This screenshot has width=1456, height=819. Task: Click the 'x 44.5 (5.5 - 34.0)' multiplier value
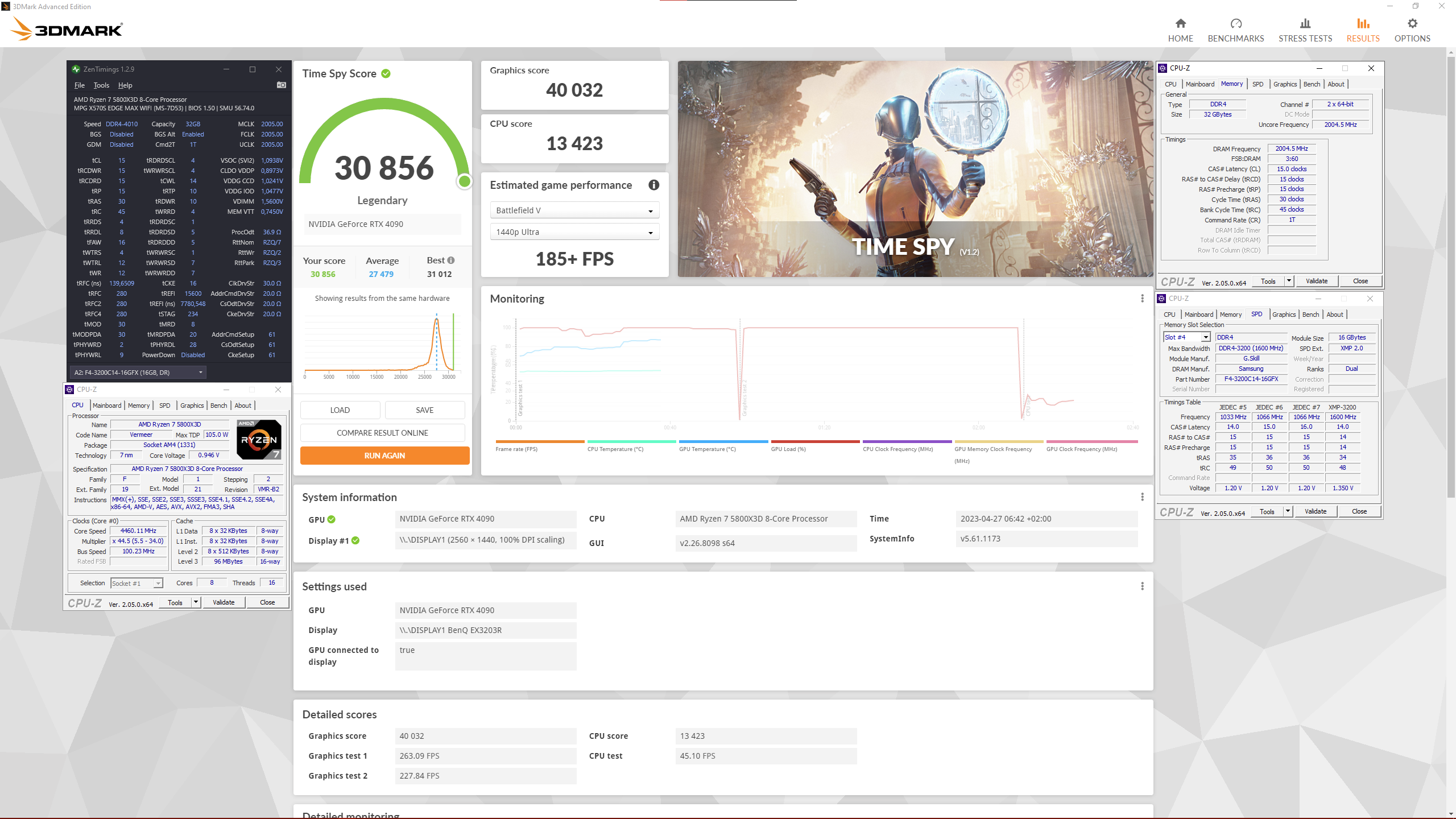pyautogui.click(x=138, y=541)
